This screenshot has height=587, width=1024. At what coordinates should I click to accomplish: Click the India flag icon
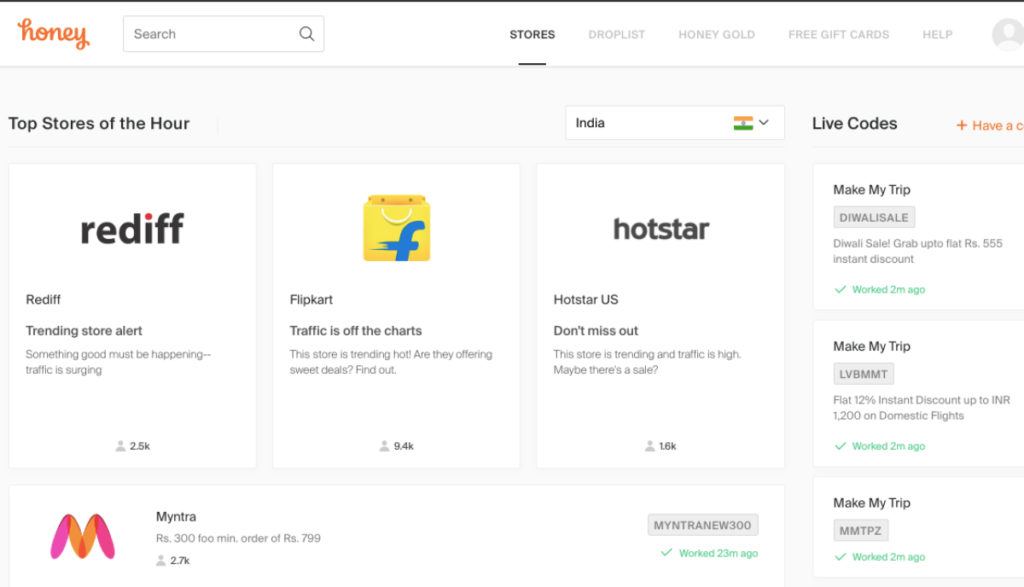click(x=743, y=123)
